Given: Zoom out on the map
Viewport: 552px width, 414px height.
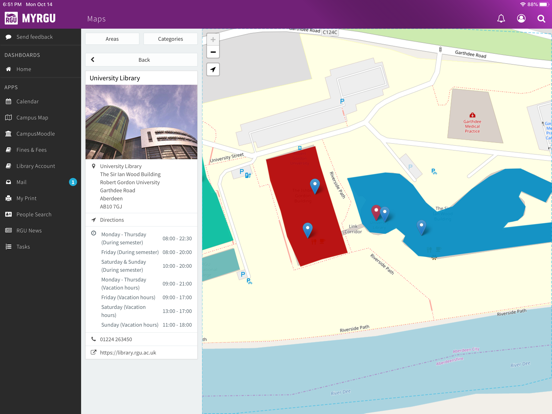Looking at the screenshot, I should 213,52.
